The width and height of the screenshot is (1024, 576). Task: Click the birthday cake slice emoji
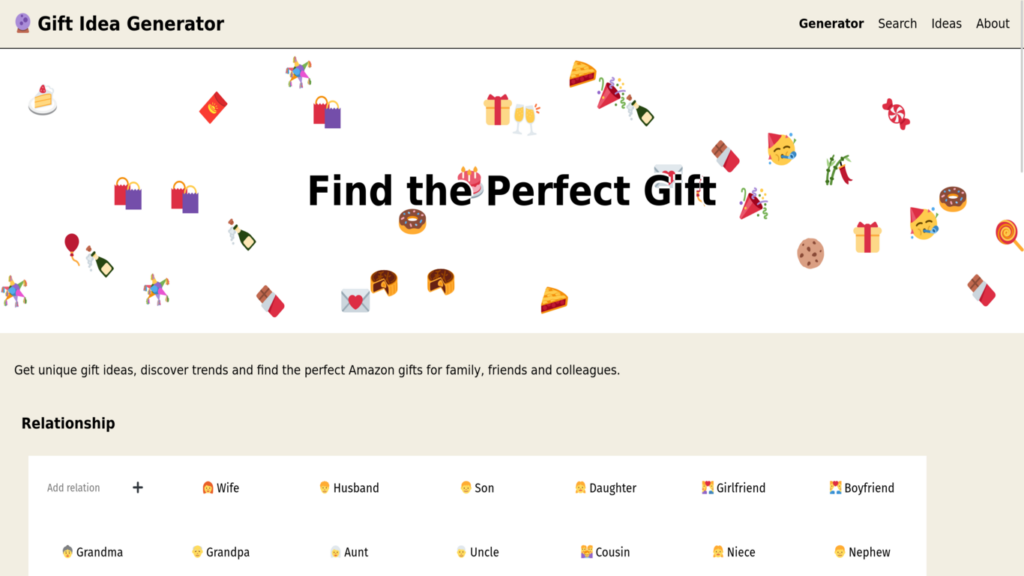[42, 99]
